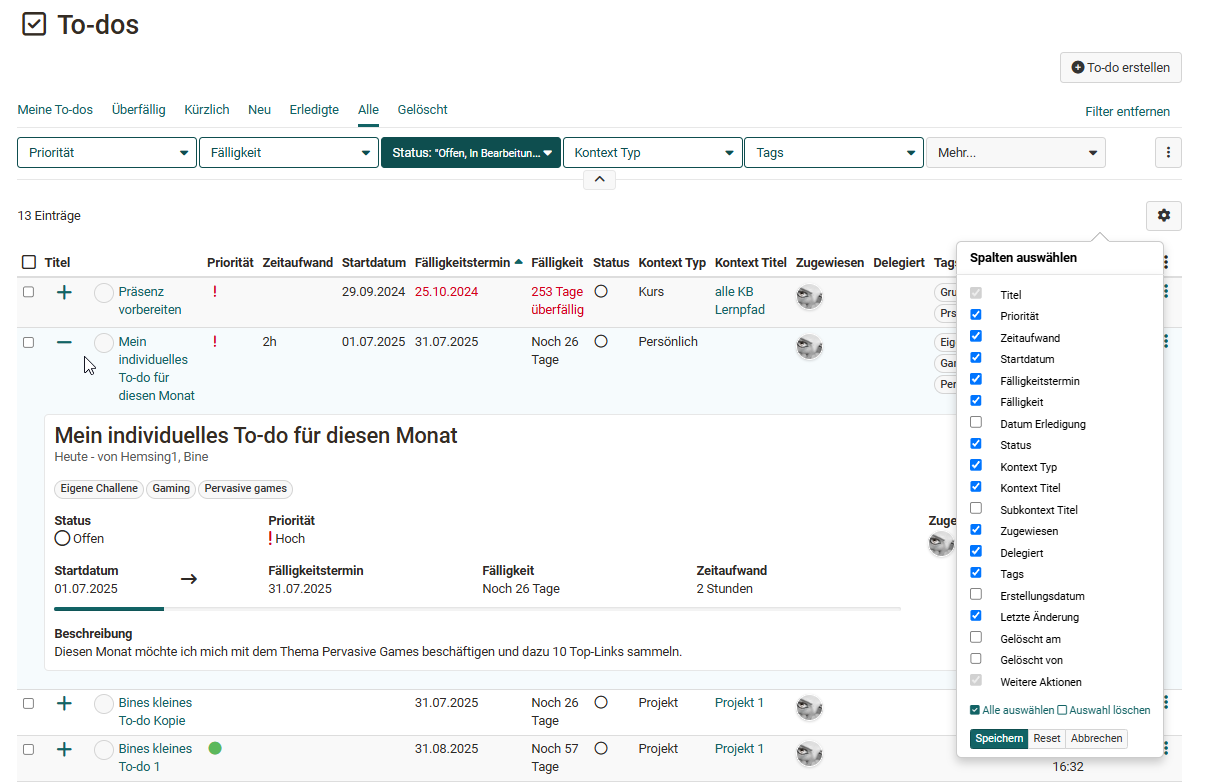
Task: Expand the Bines kleines To-do Kopie row
Action: pos(64,703)
